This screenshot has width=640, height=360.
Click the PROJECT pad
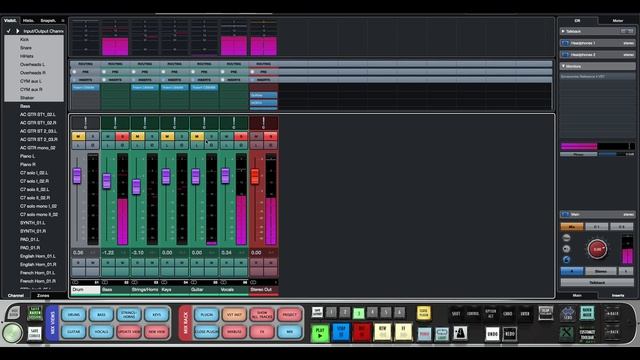pyautogui.click(x=289, y=315)
